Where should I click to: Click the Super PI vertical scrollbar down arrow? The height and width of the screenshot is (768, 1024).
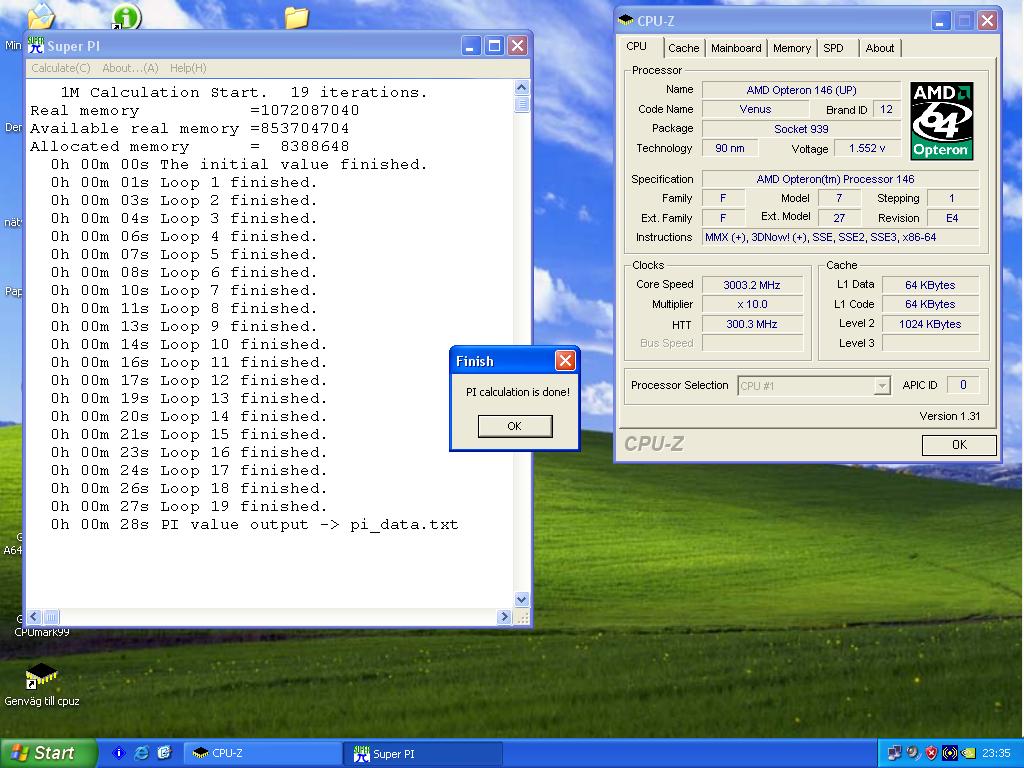tap(522, 599)
